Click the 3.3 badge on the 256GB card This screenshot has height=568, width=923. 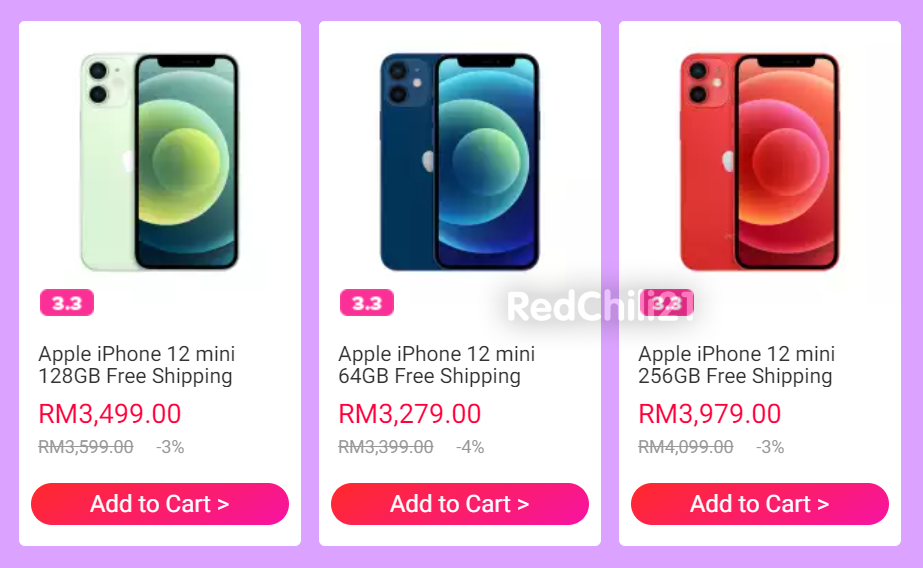(667, 303)
